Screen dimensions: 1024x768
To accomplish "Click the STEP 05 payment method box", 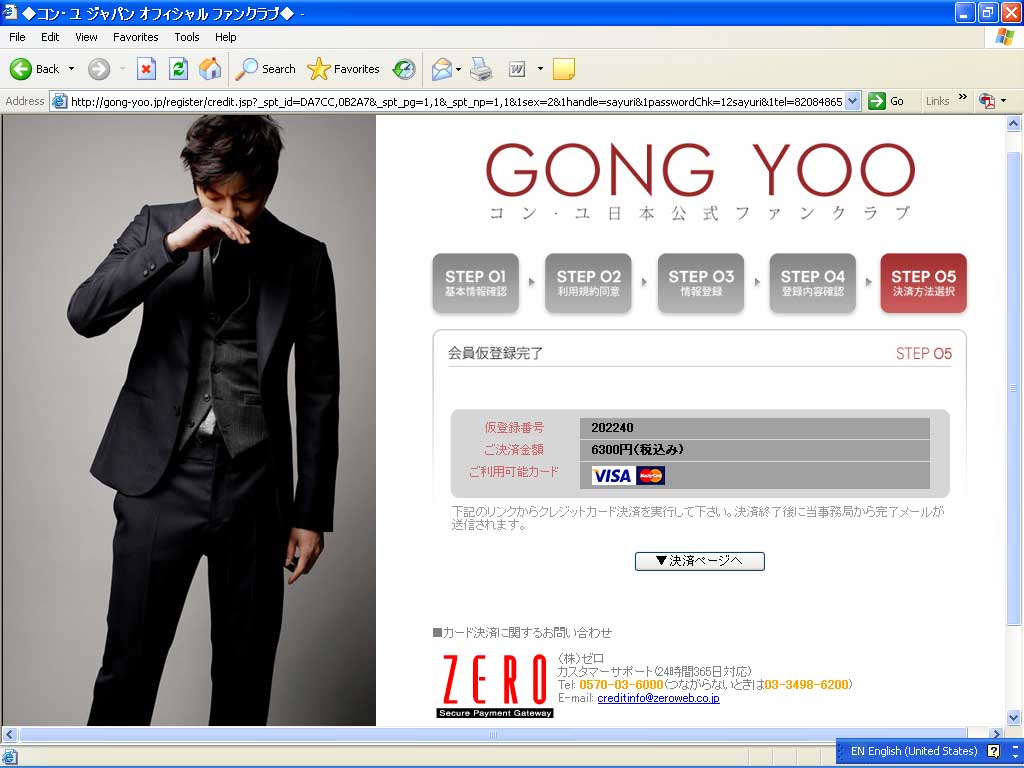I will click(x=923, y=283).
